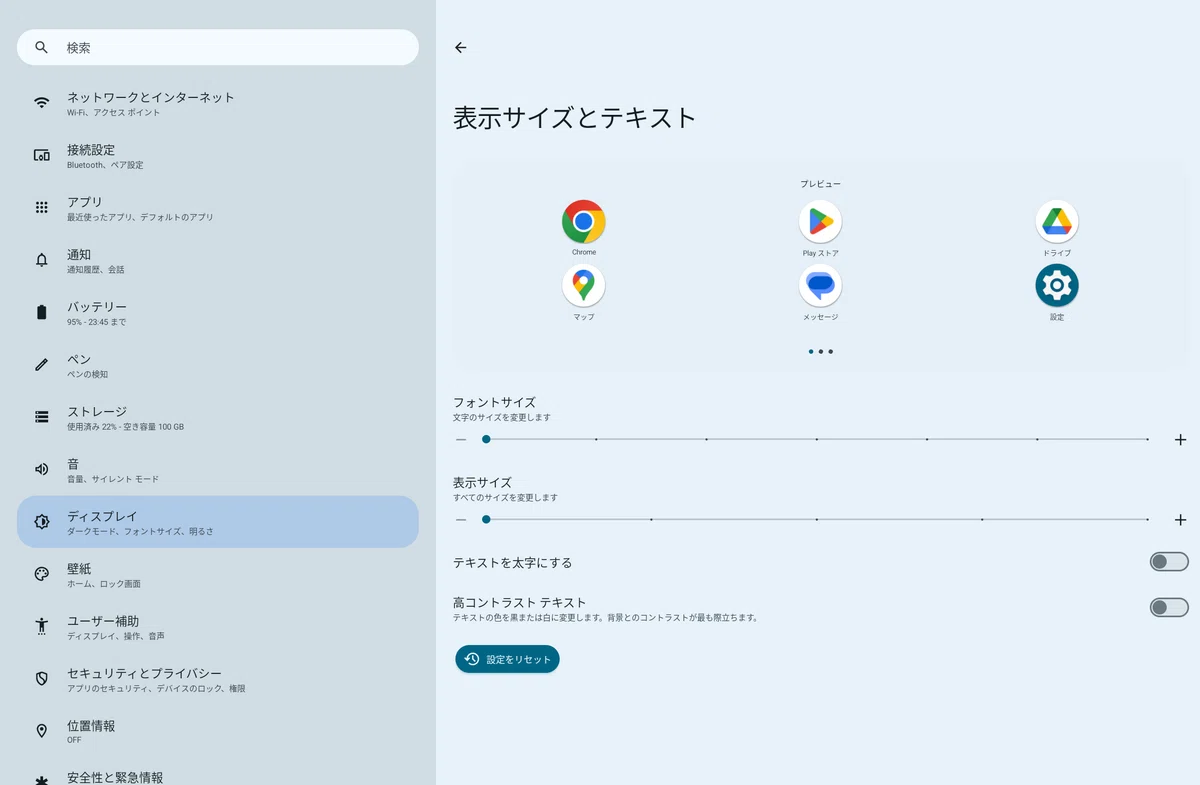The height and width of the screenshot is (785, 1200).
Task: Go back with the arrow icon
Action: point(460,47)
